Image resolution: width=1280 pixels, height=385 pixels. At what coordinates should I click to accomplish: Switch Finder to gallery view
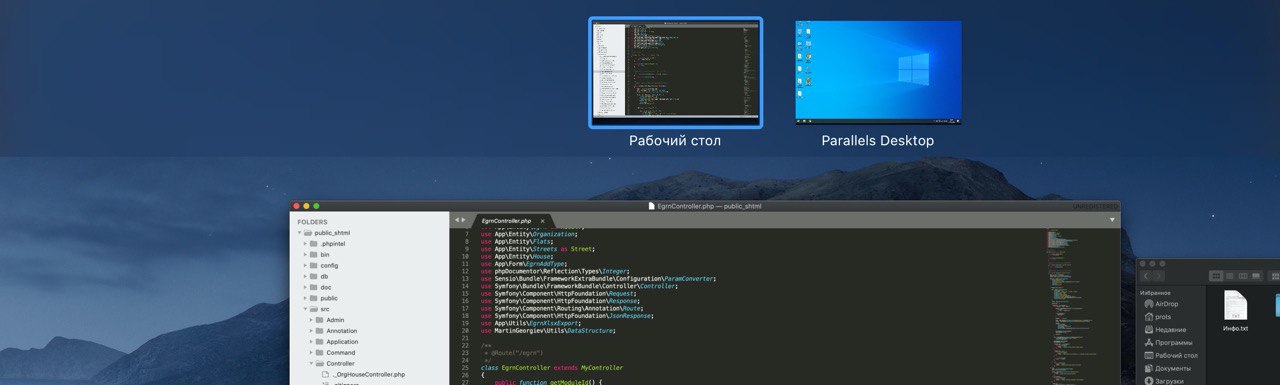point(1257,275)
